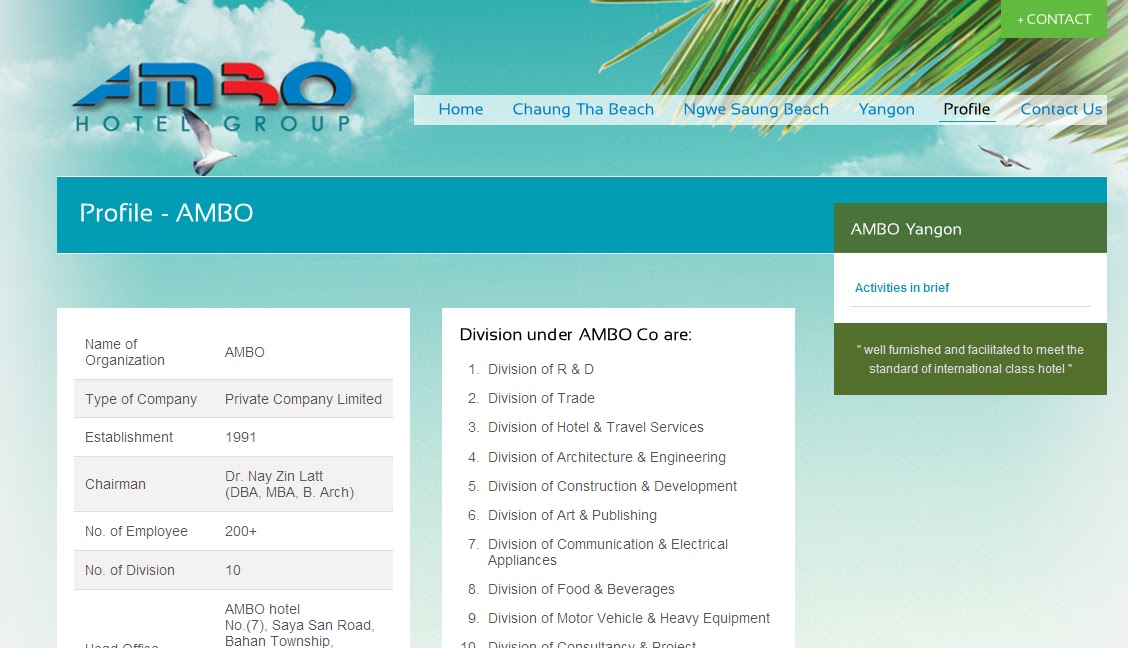Click the '200+' employee count value
Viewport: 1128px width, 648px height.
(x=240, y=531)
